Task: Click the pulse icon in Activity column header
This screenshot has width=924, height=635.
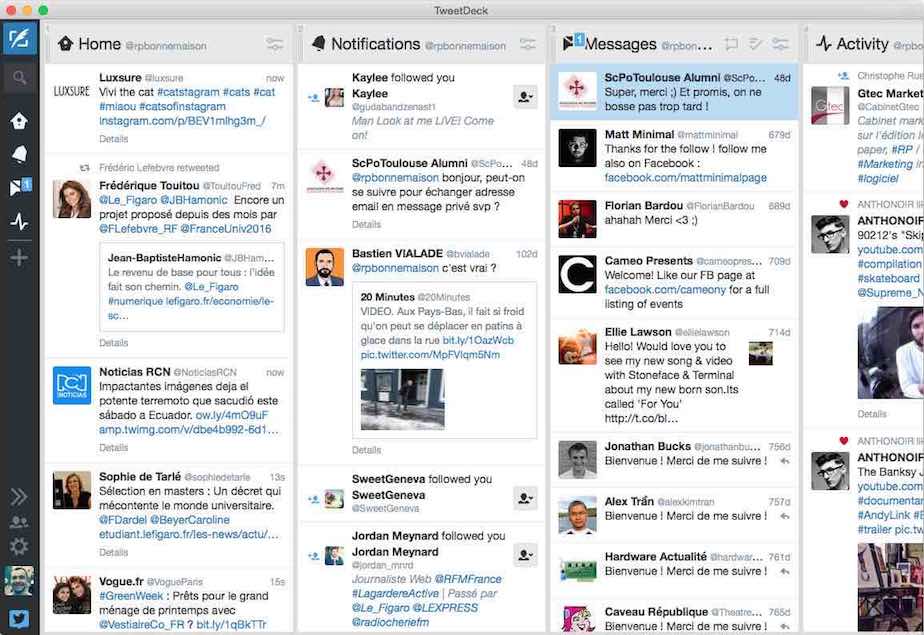Action: (x=824, y=44)
